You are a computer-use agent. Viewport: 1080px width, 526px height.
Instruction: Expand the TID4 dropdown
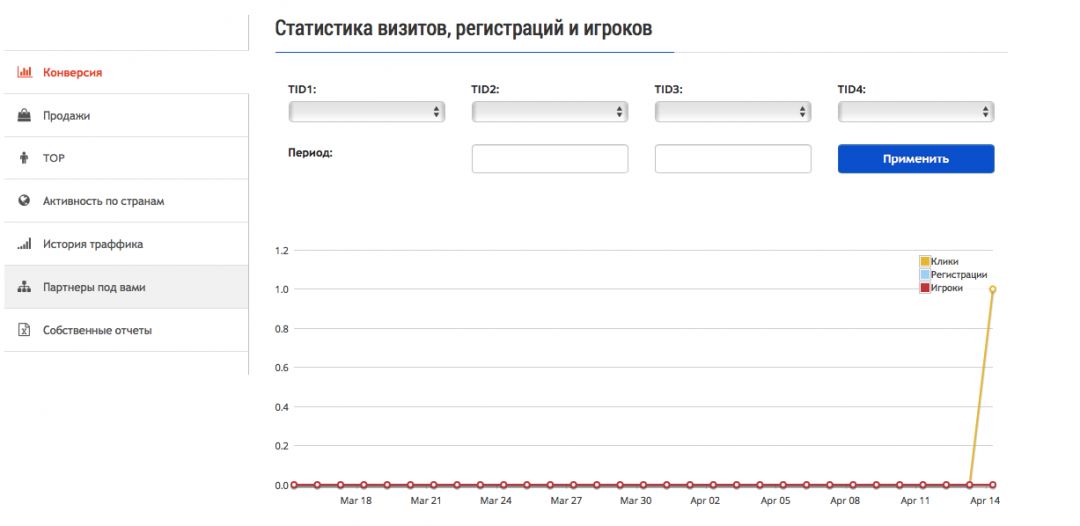[916, 112]
